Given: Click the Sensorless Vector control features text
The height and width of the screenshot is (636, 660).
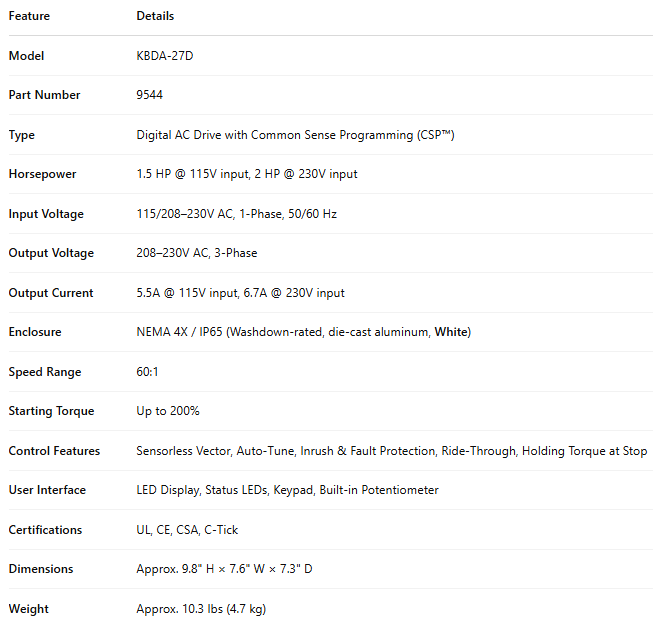Looking at the screenshot, I should click(x=182, y=451).
